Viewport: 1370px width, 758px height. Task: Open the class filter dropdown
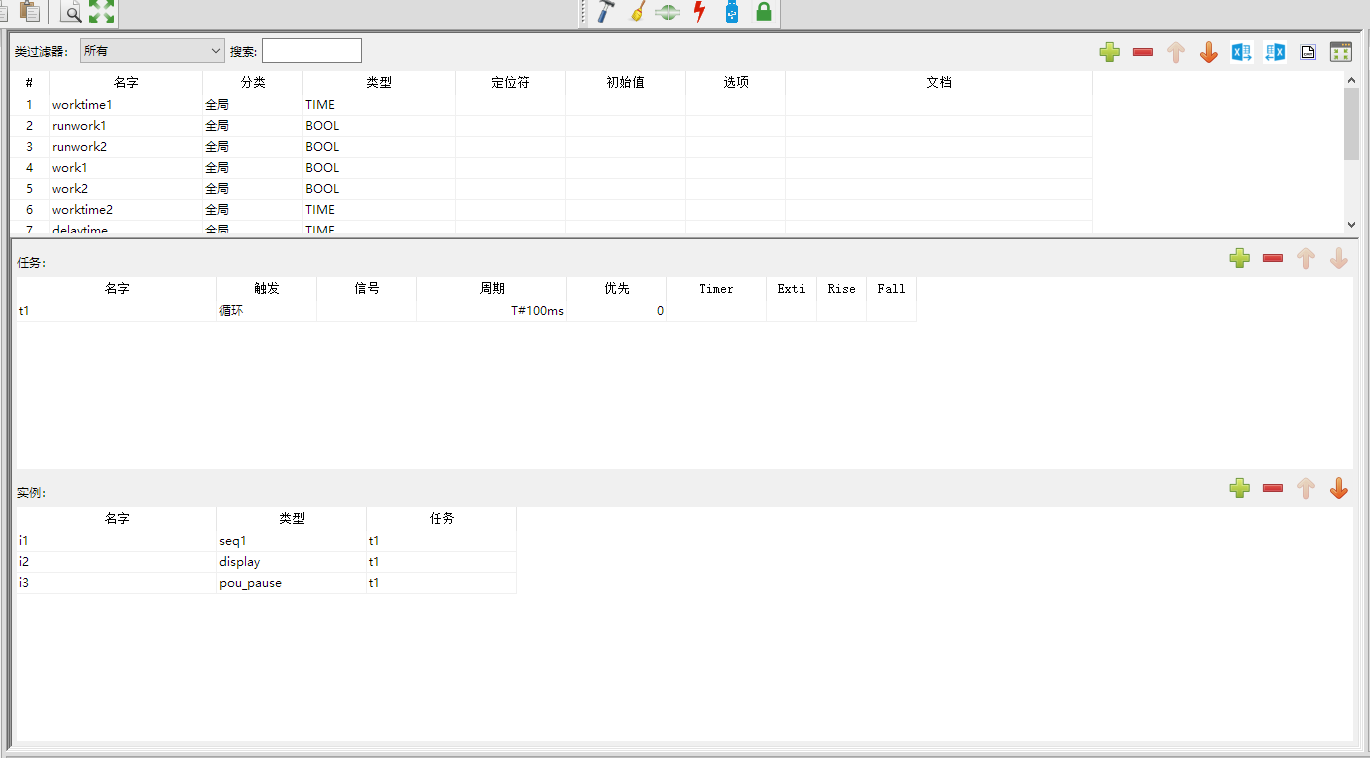(152, 51)
